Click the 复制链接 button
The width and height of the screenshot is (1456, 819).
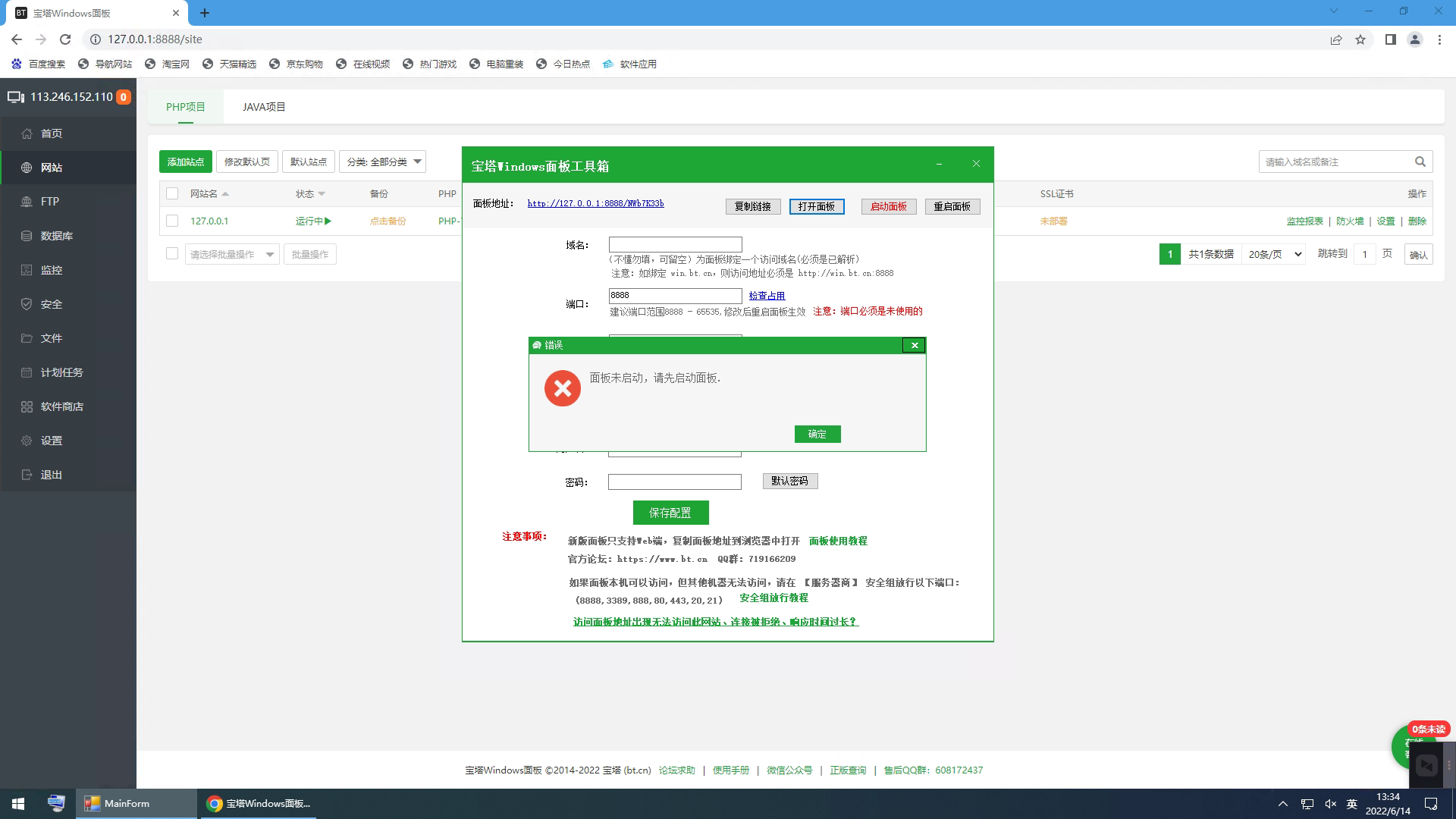753,206
